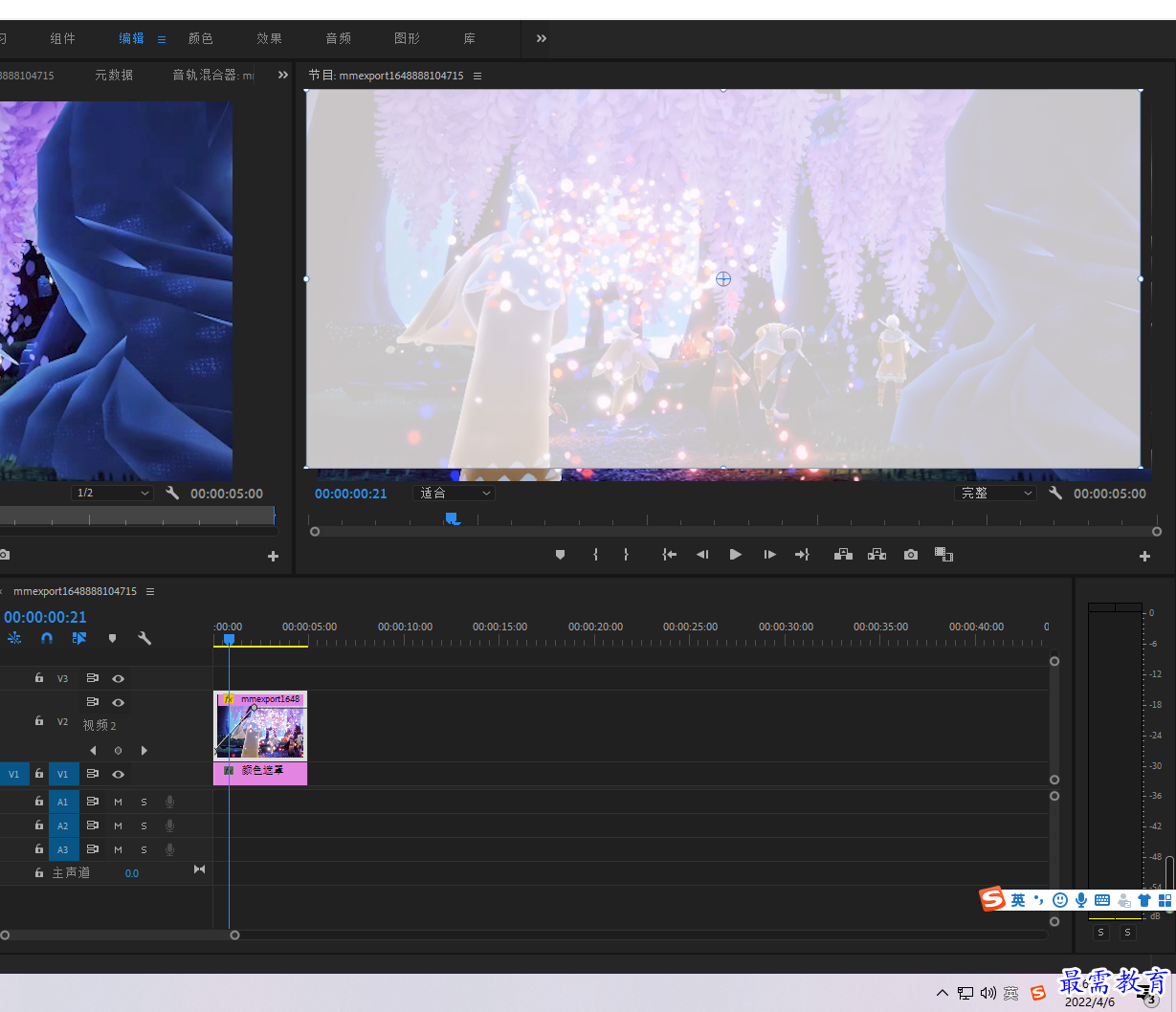Screen dimensions: 1176x1012
Task: Enable voice-over record on A3
Action: pos(170,849)
